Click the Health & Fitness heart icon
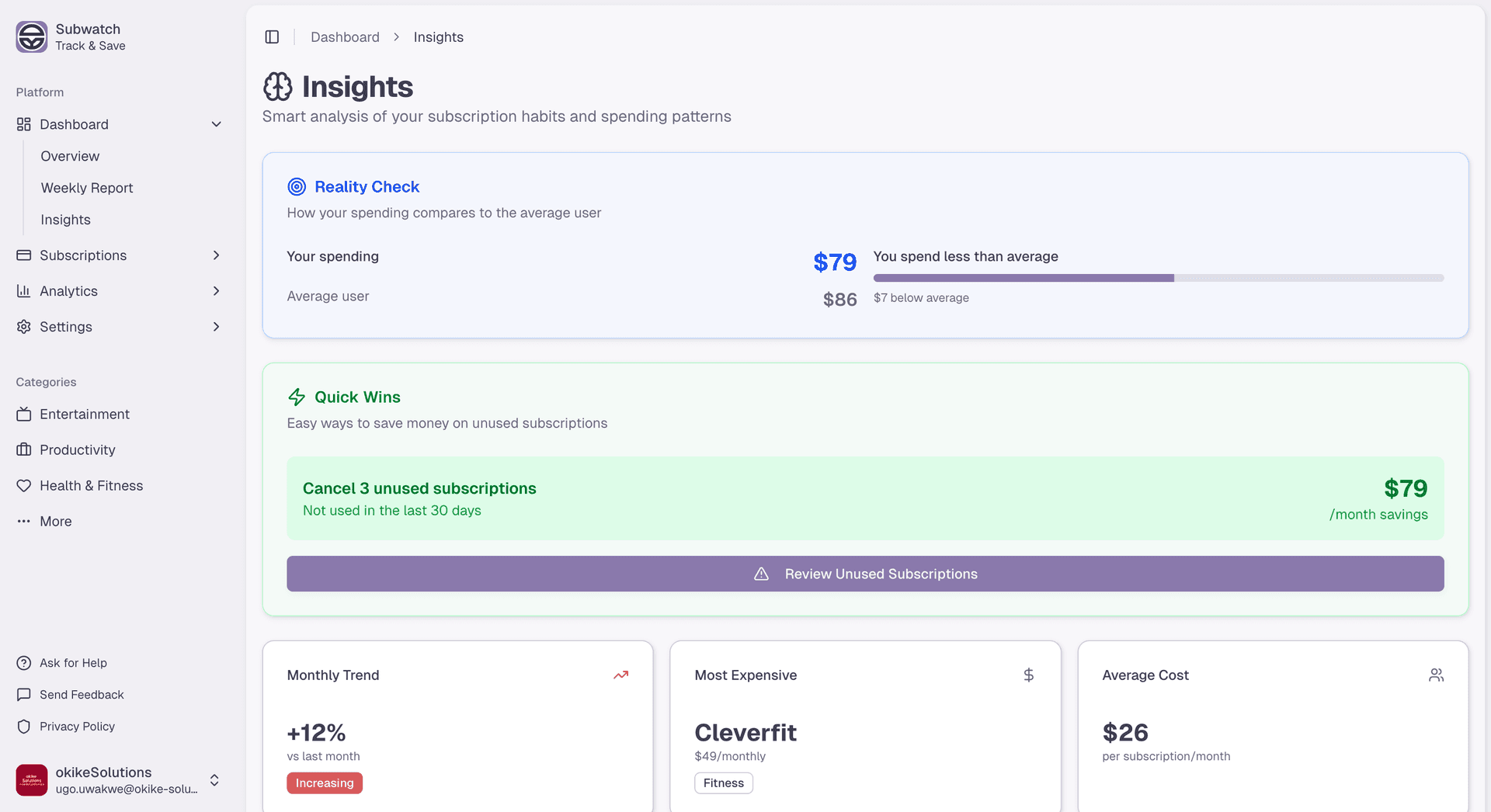Viewport: 1491px width, 812px height. click(x=23, y=485)
